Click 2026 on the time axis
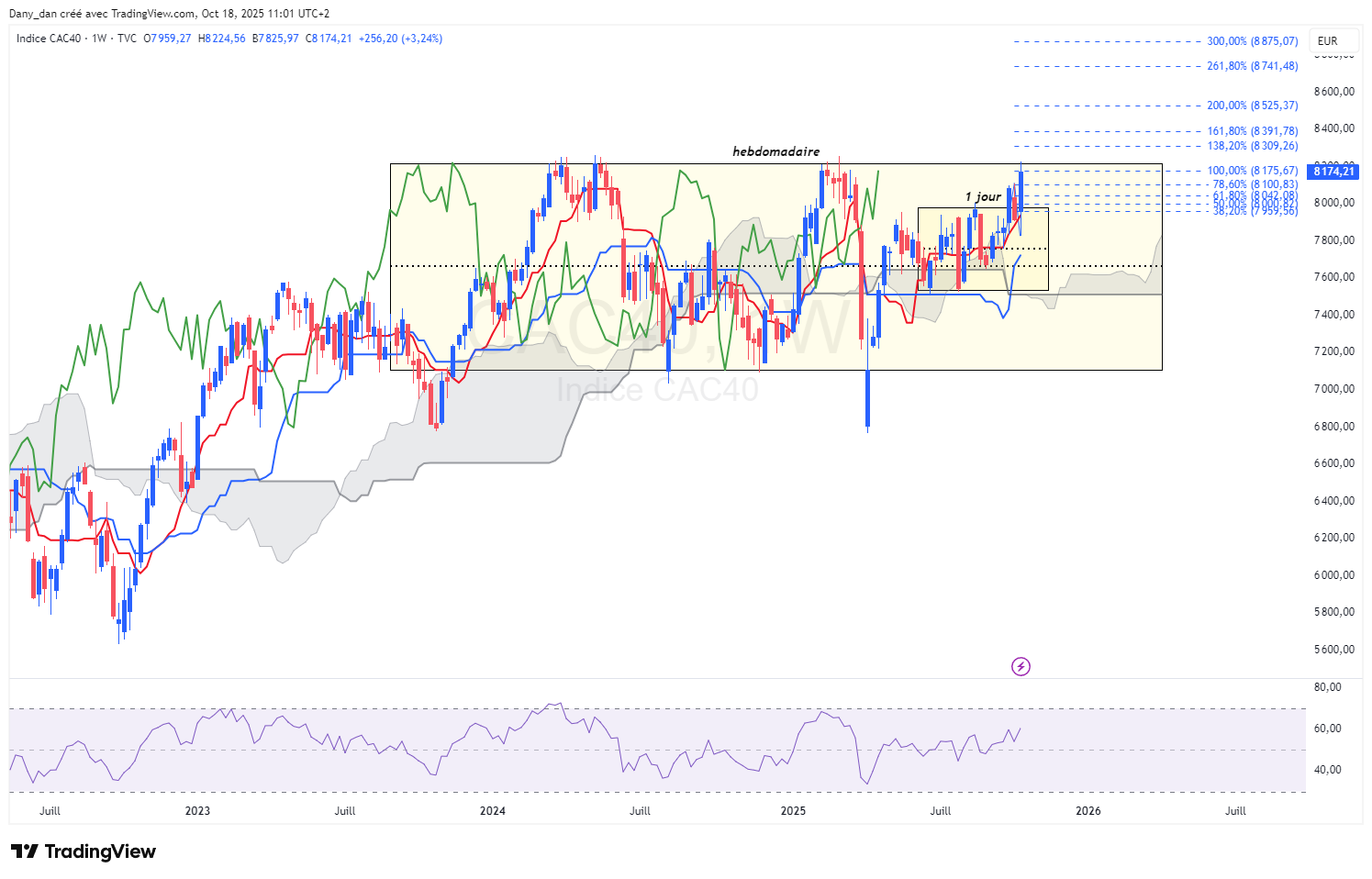The height and width of the screenshot is (879, 1372). [1088, 810]
